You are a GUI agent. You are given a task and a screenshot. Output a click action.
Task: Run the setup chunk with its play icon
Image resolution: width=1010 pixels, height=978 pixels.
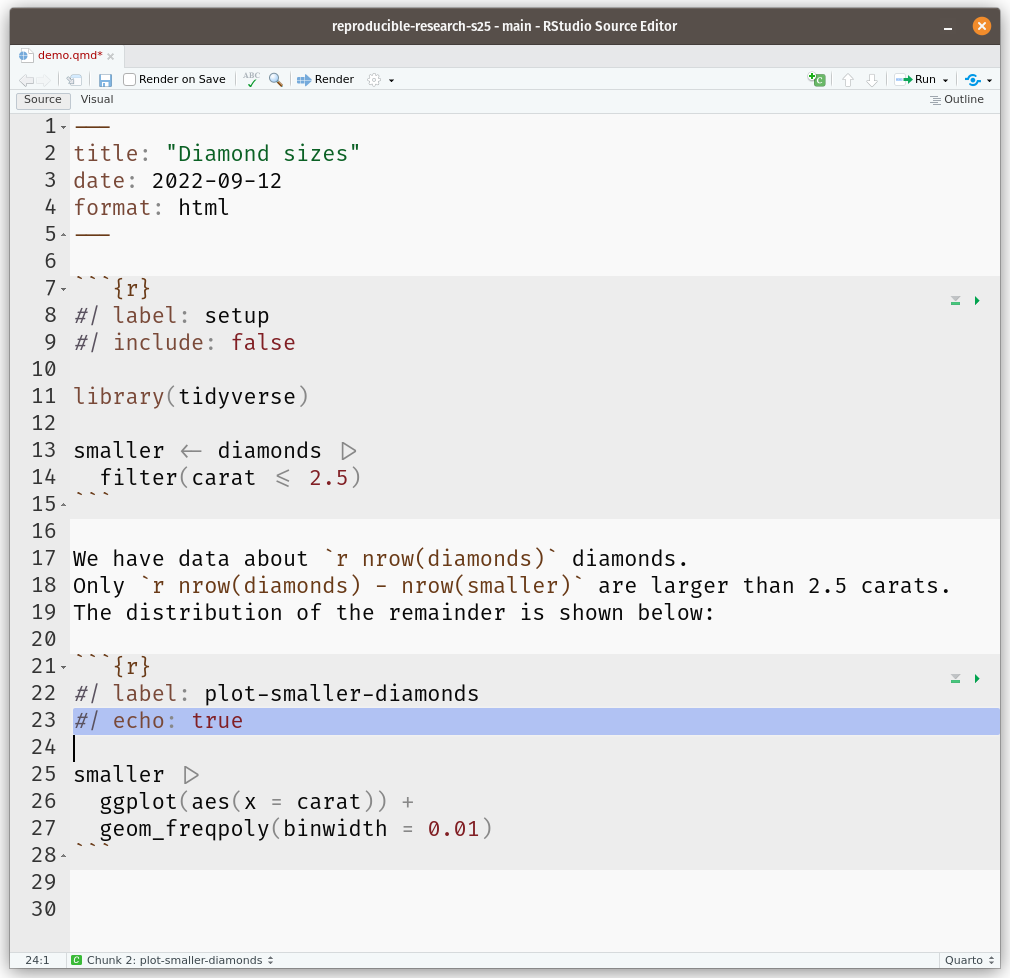pyautogui.click(x=977, y=301)
